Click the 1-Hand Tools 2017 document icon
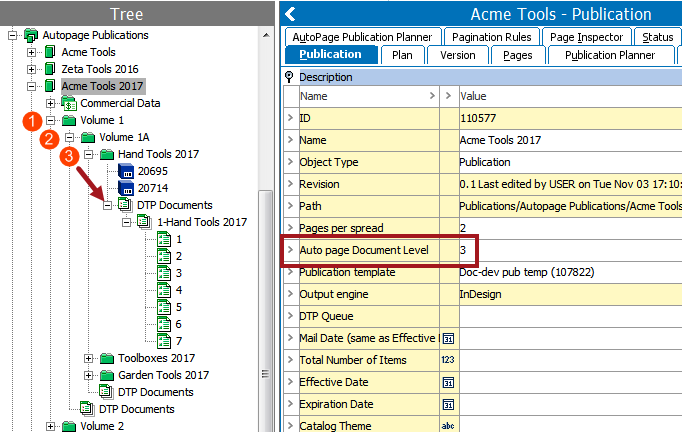The height and width of the screenshot is (432, 682). [144, 222]
